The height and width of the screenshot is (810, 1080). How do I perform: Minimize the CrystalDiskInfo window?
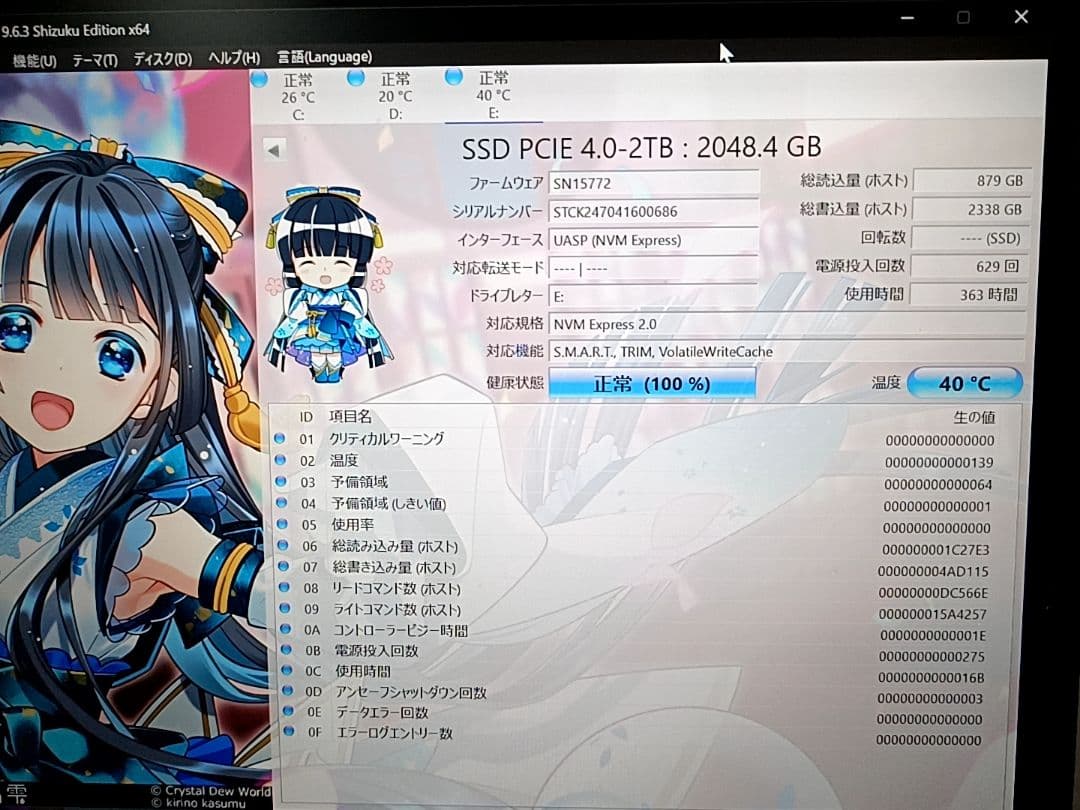(907, 18)
